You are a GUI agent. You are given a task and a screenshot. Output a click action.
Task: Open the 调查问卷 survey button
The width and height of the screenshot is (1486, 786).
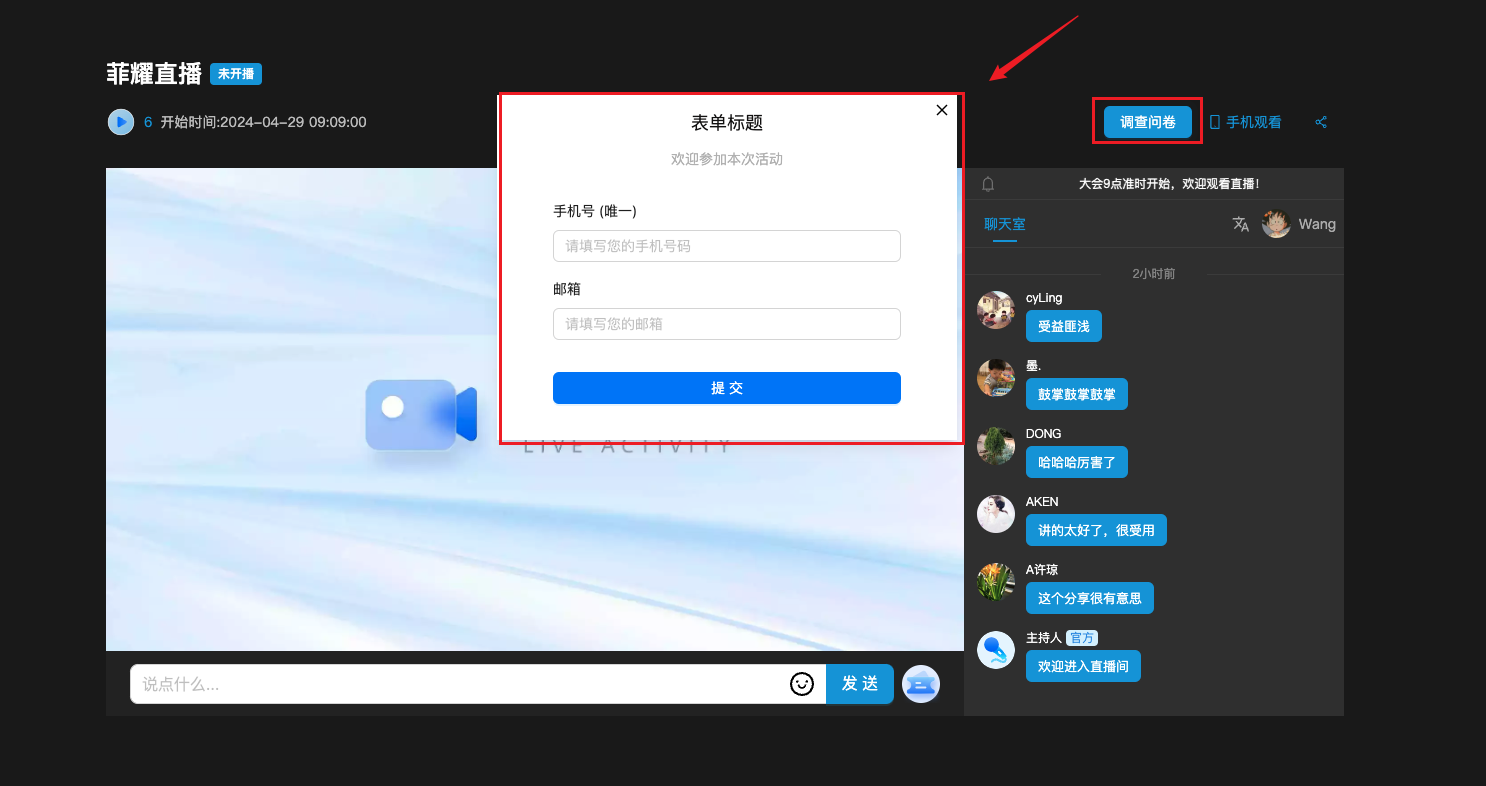pos(1147,122)
